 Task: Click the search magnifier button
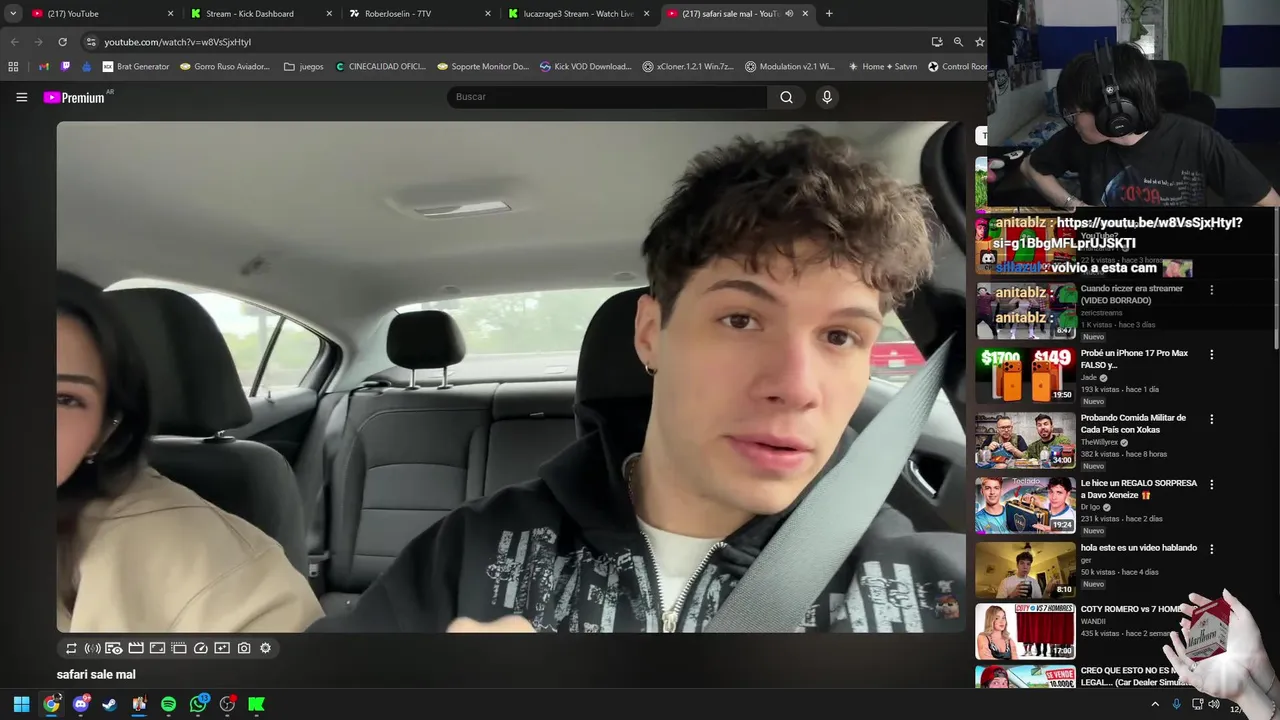[786, 97]
